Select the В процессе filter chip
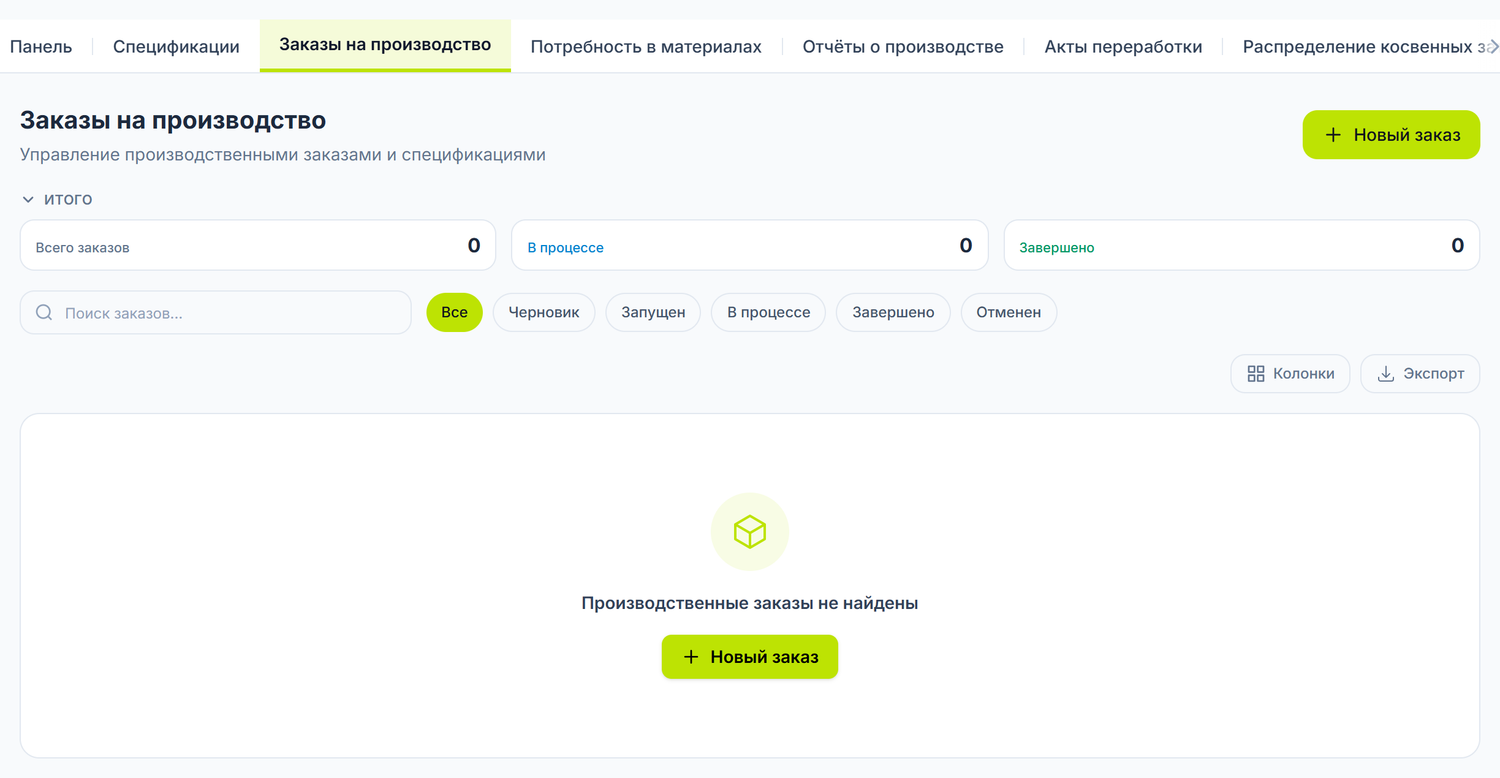 pos(768,313)
